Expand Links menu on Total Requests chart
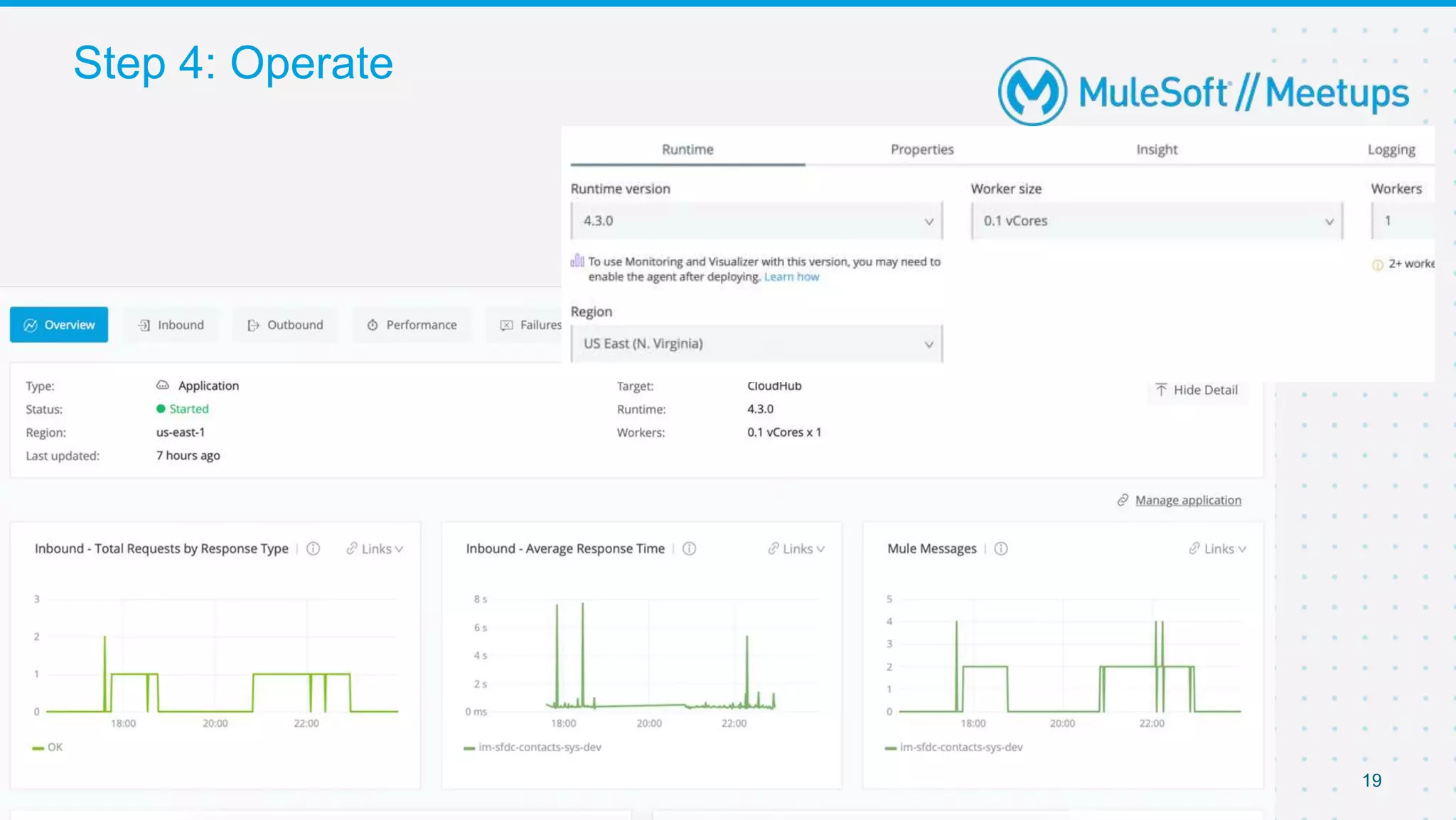Viewport: 1456px width, 820px height. (375, 548)
